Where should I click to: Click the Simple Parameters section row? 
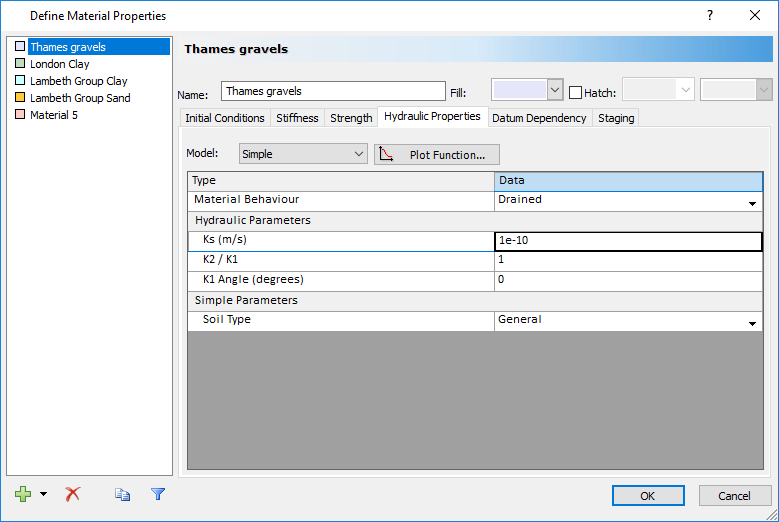[475, 301]
